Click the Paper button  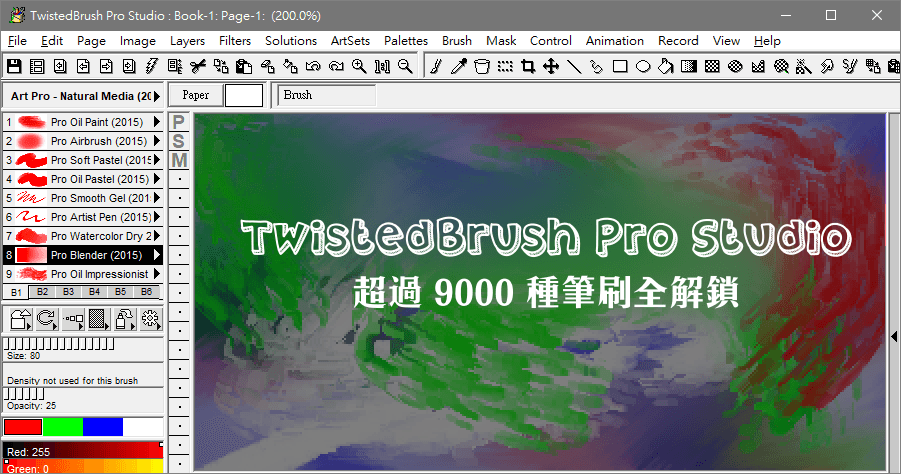click(195, 95)
